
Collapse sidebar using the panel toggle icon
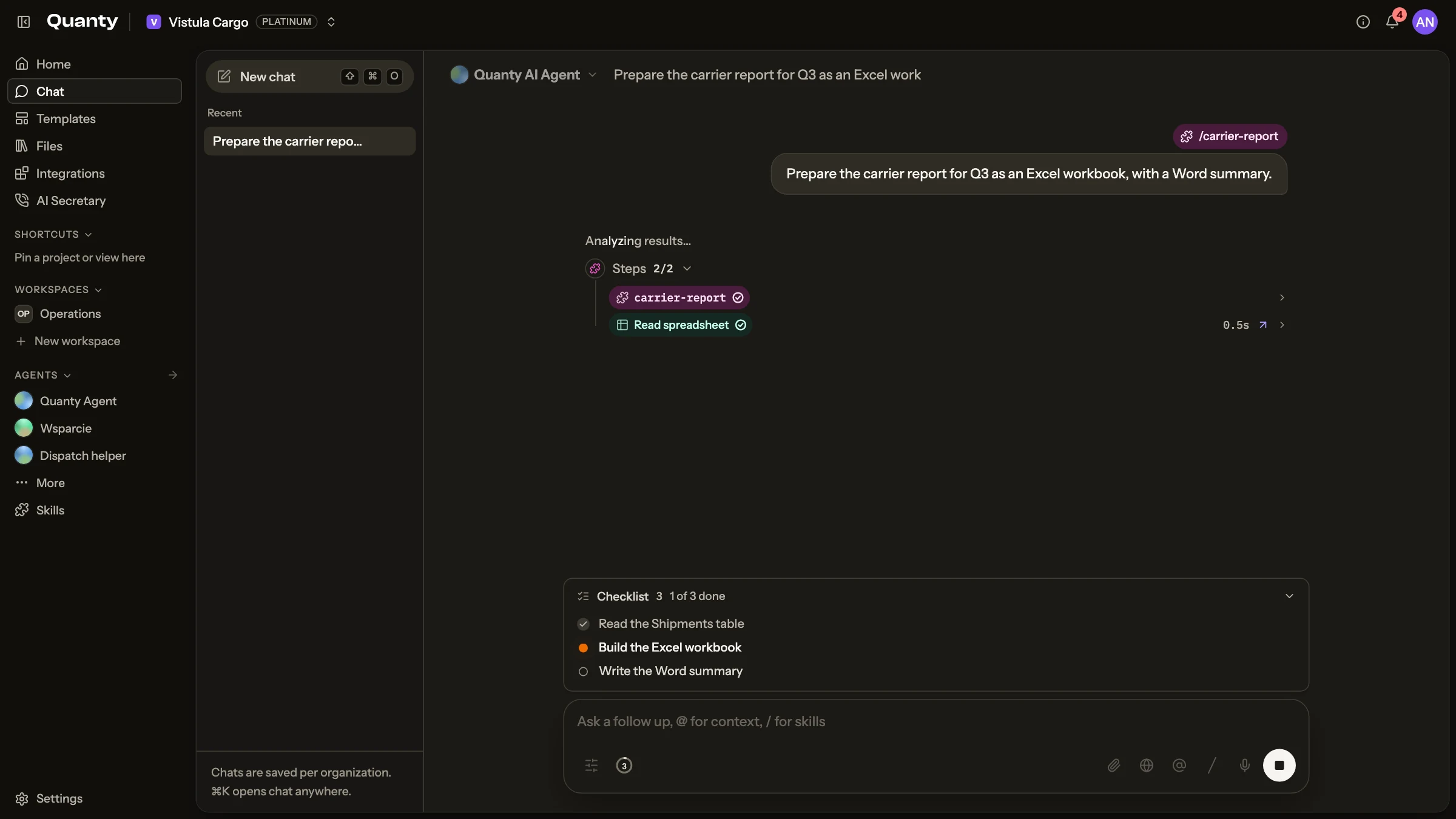click(x=24, y=22)
